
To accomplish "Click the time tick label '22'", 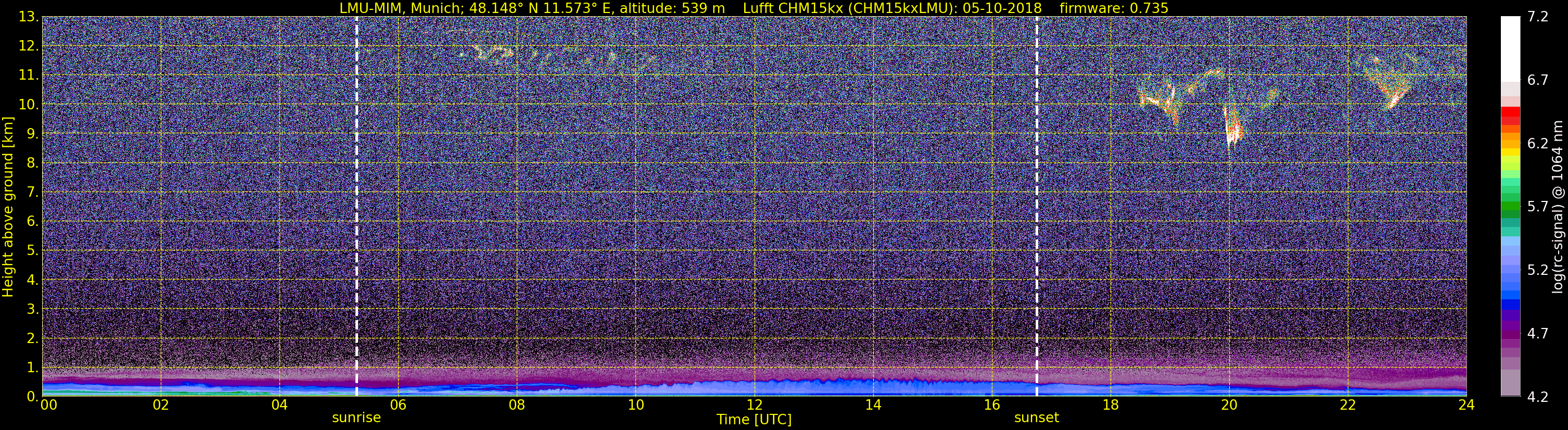I will coord(1348,405).
